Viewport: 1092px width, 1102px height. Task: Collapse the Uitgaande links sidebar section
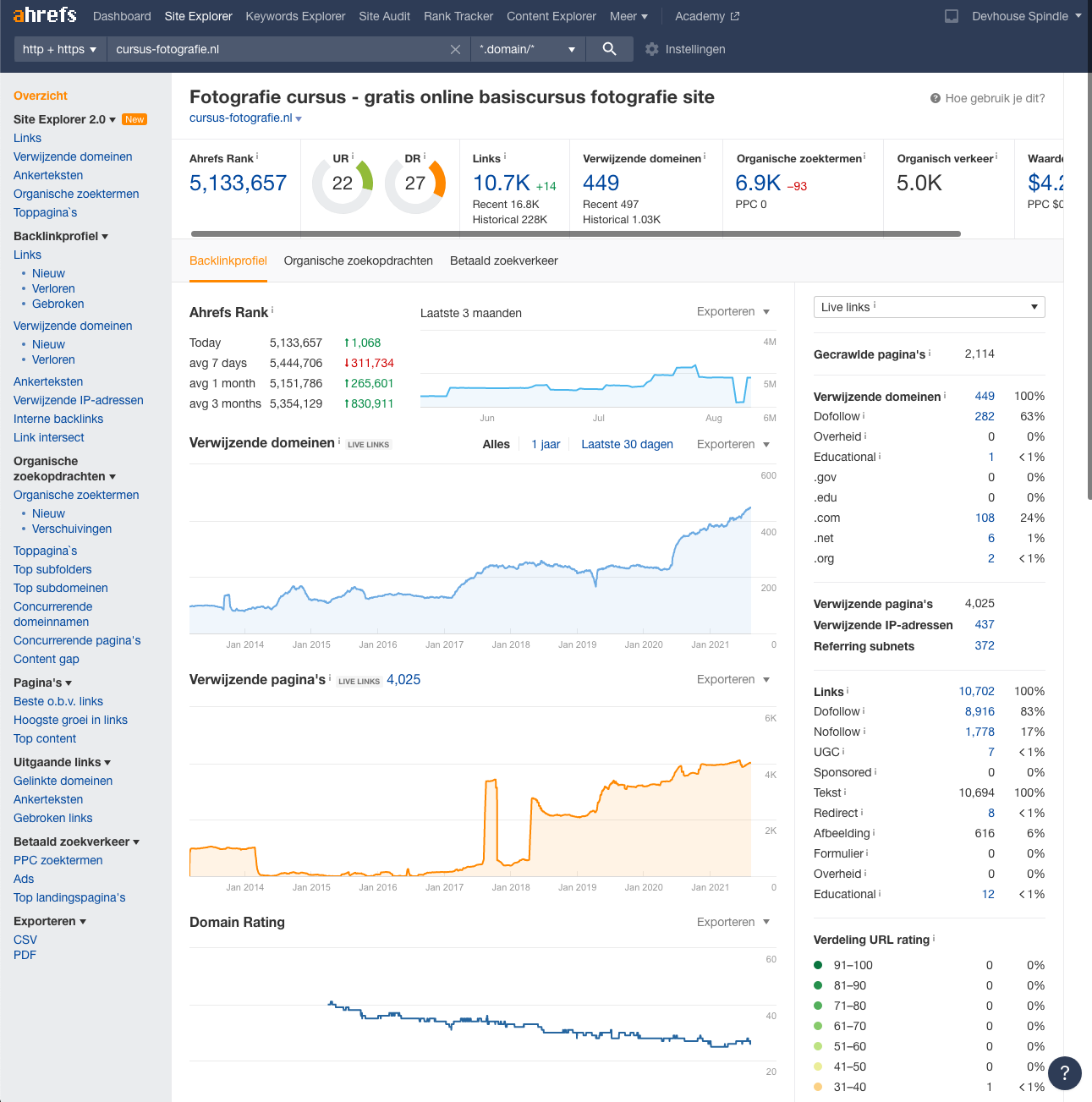click(63, 762)
